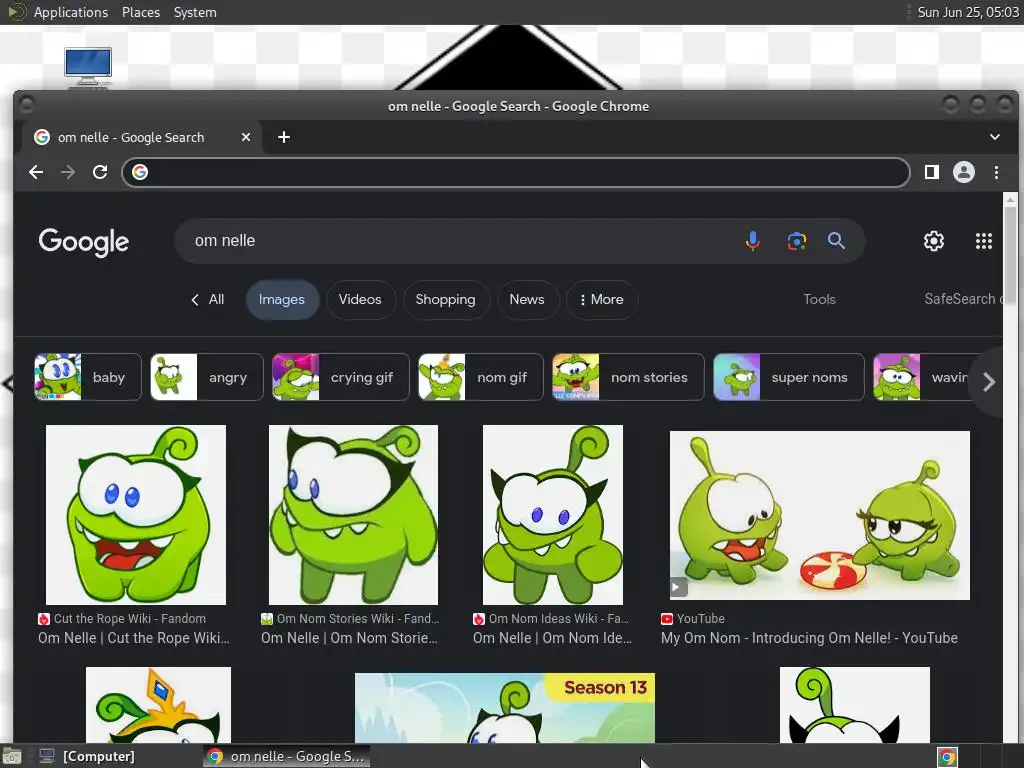Open Chrome three-dot menu
Viewport: 1024px width, 768px height.
996,172
